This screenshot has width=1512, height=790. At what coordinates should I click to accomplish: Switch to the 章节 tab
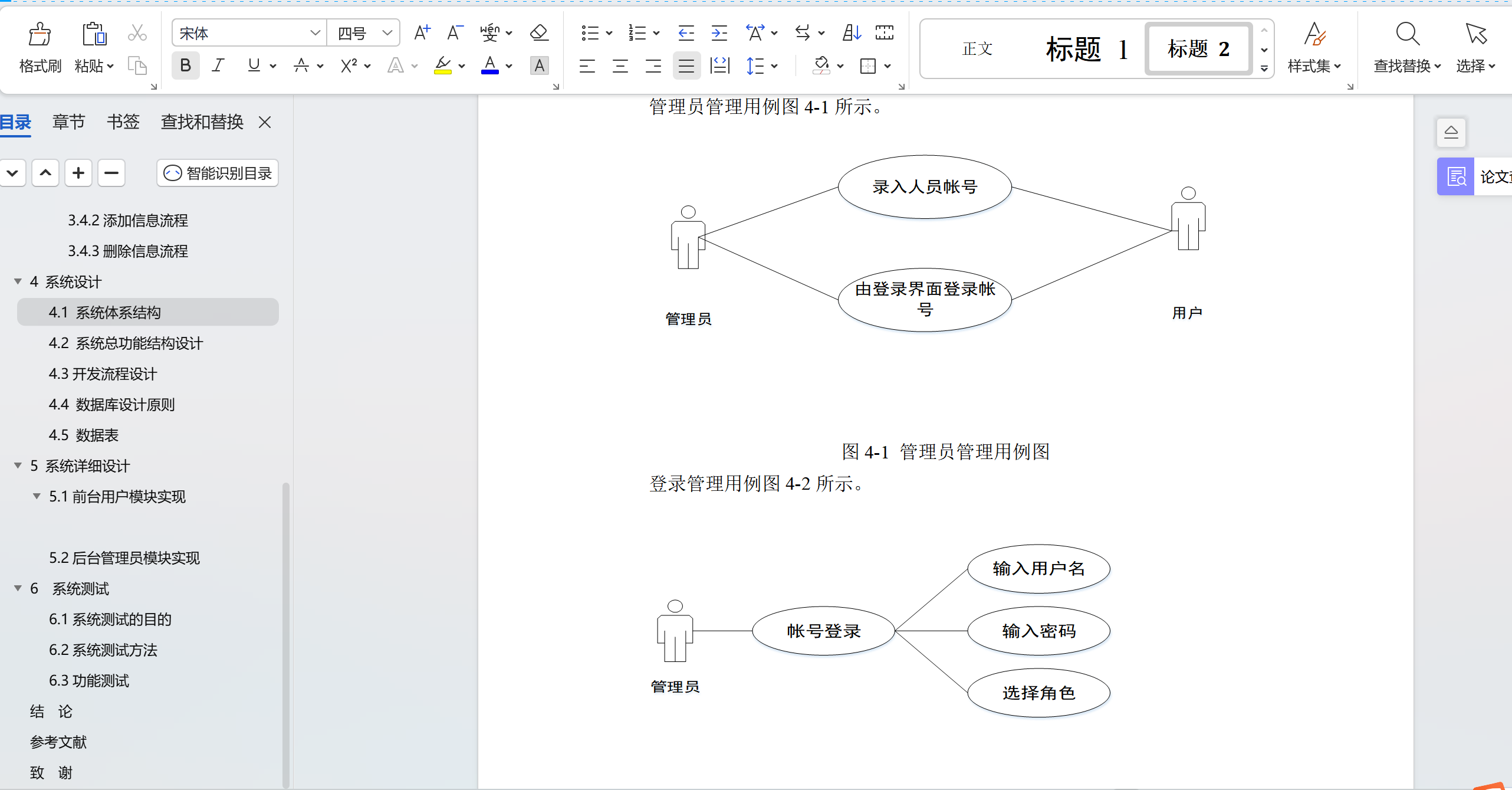point(68,122)
